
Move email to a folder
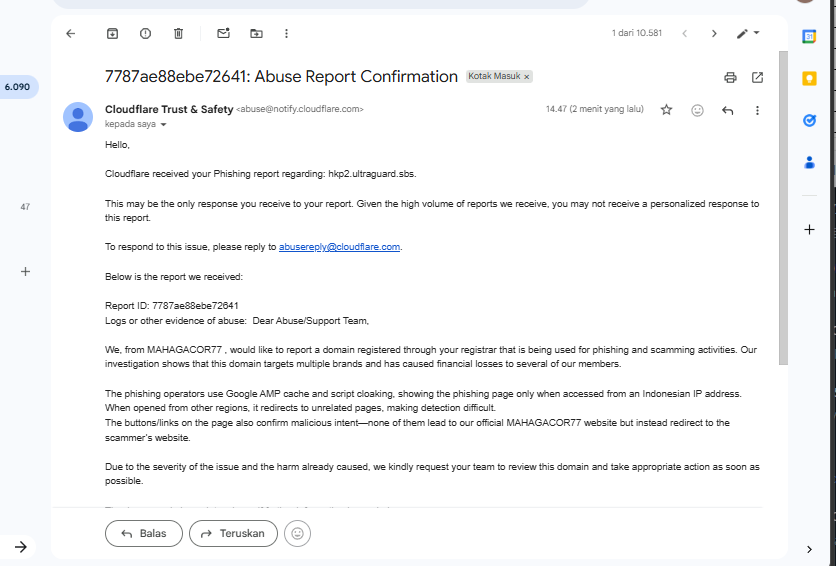[256, 34]
